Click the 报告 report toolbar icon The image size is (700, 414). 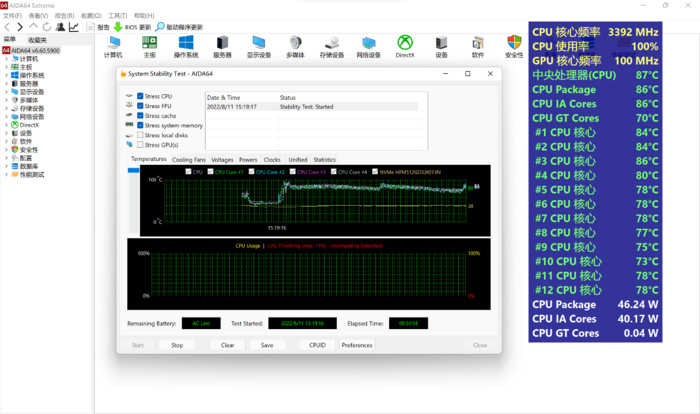coord(91,27)
